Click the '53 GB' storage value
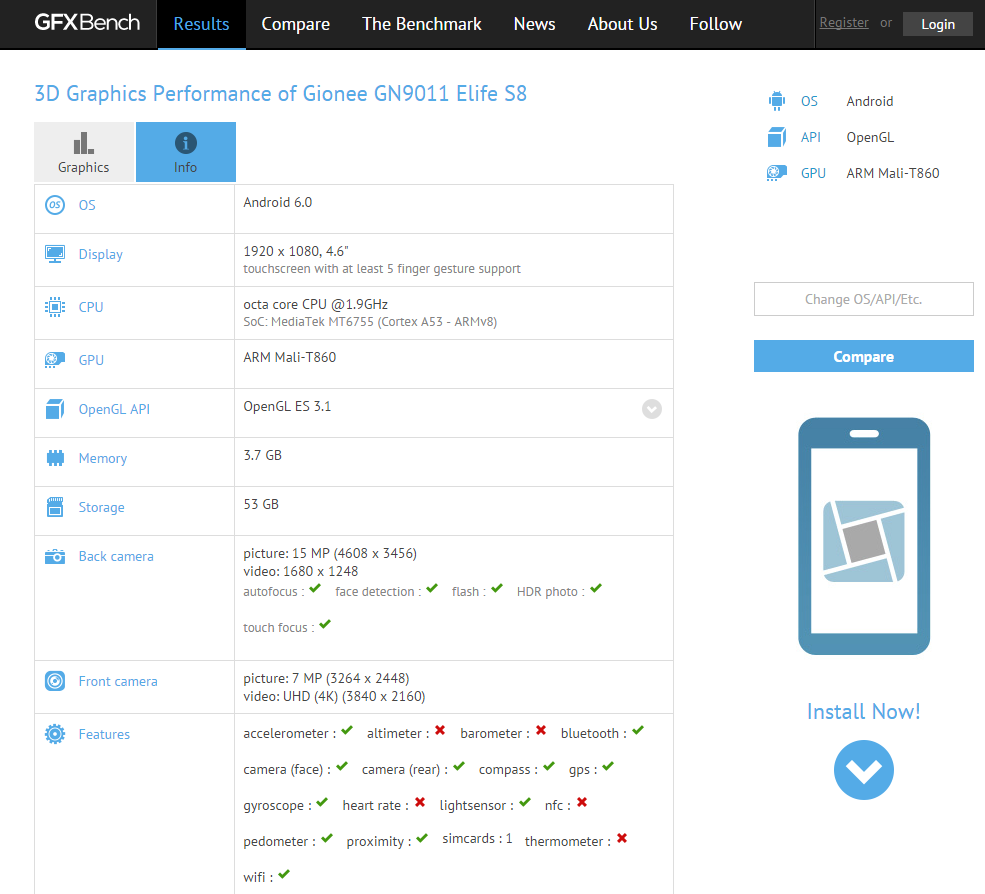 click(261, 504)
